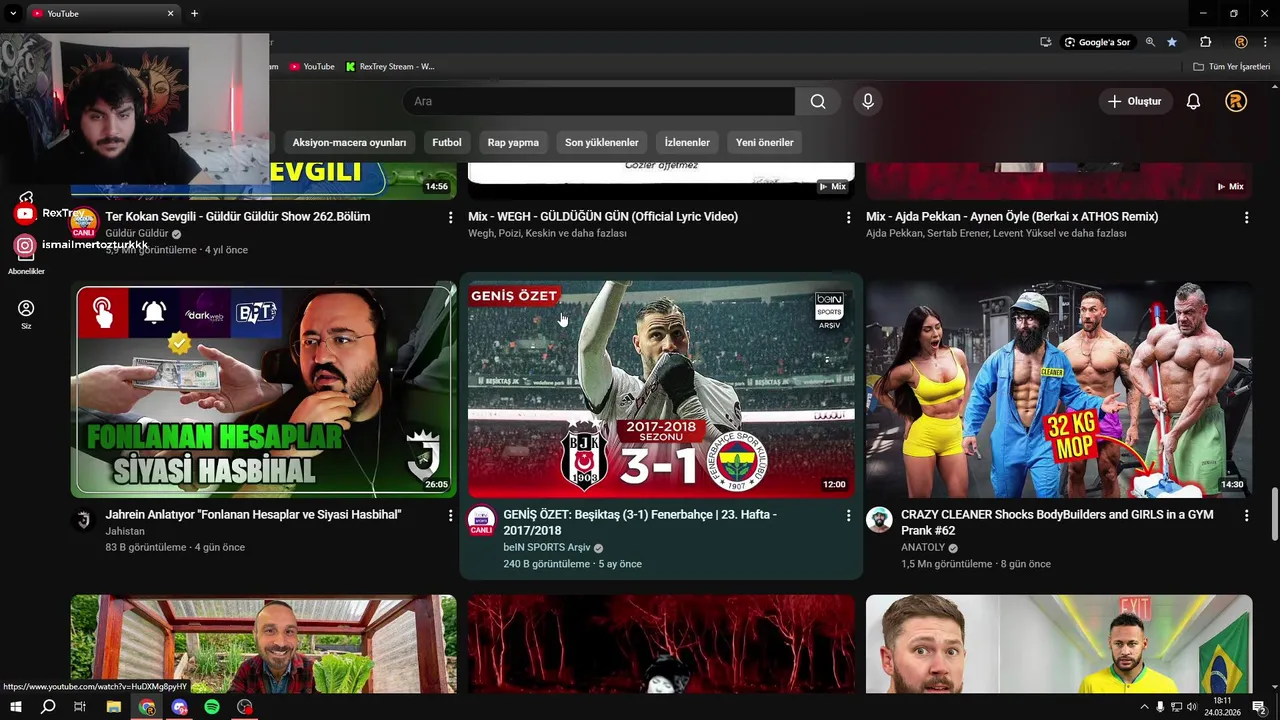Image resolution: width=1280 pixels, height=720 pixels.
Task: Click the bookmark star icon
Action: tap(1172, 42)
